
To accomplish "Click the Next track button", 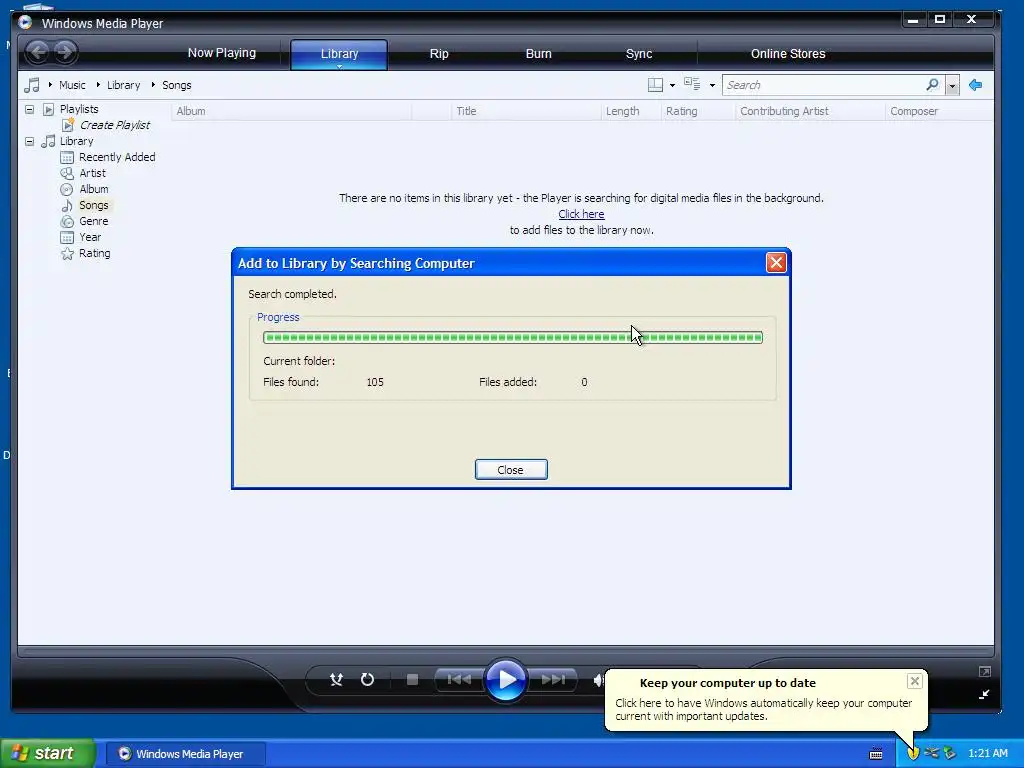I will [553, 680].
